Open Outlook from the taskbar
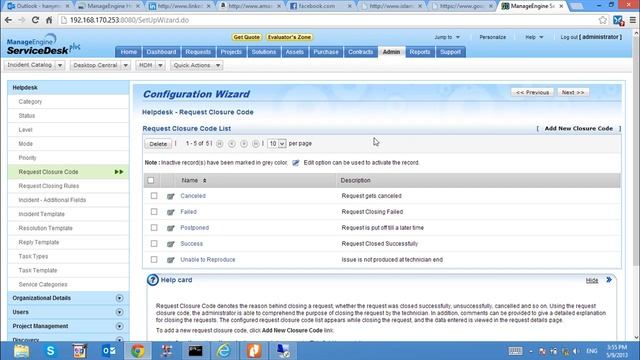Image resolution: width=640 pixels, height=360 pixels. pyautogui.click(x=109, y=351)
